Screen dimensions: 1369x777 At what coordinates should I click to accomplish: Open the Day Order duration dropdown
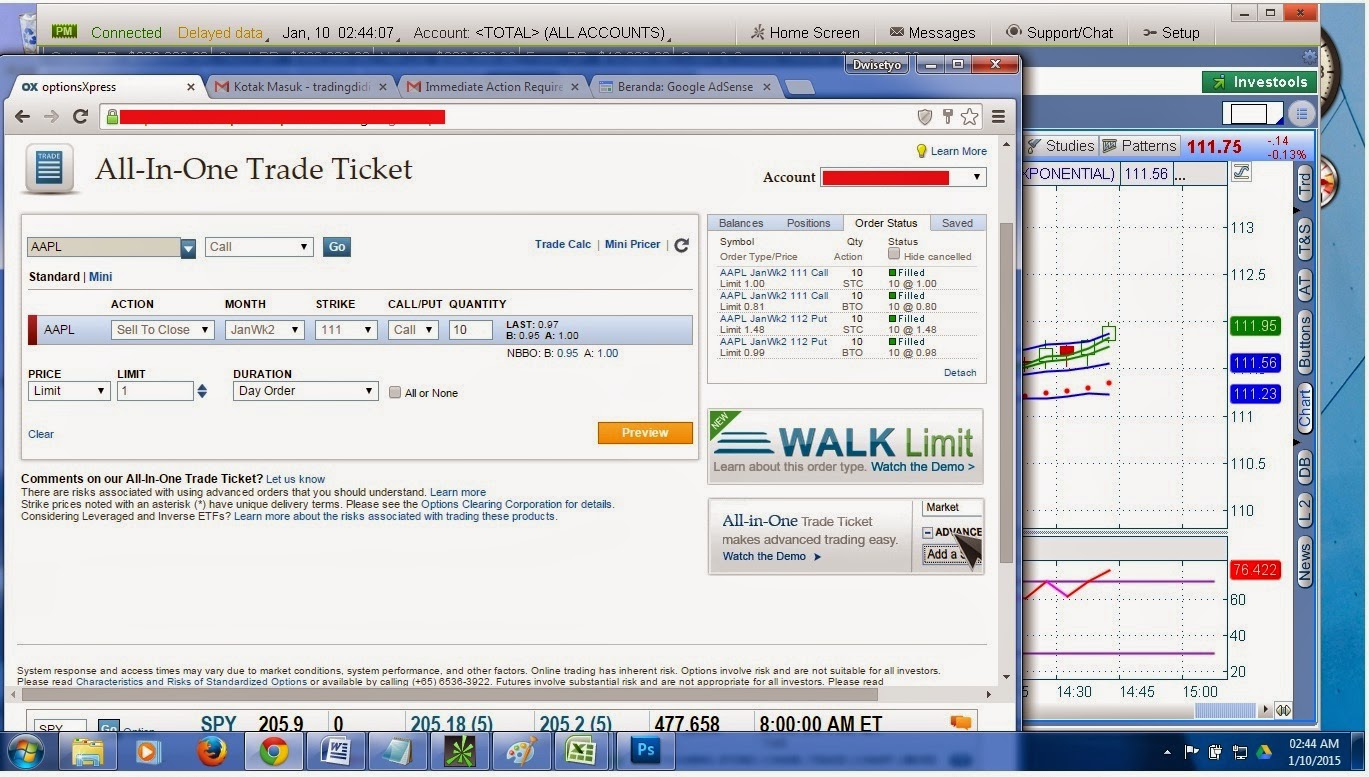point(305,391)
